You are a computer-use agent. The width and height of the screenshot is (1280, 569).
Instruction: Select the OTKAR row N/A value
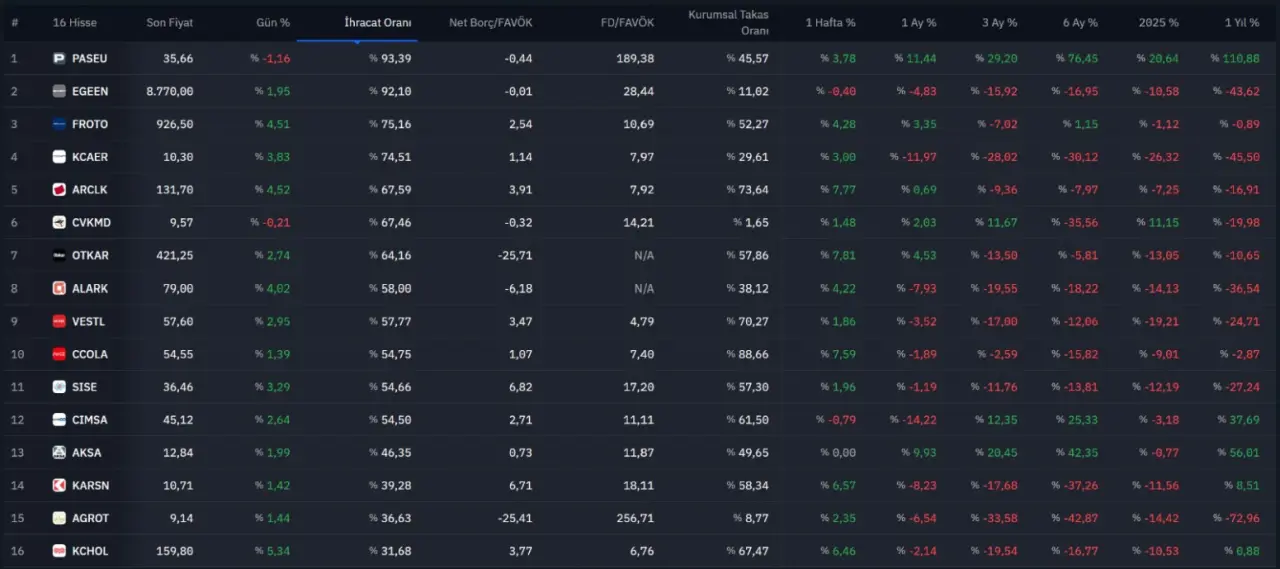coord(644,256)
